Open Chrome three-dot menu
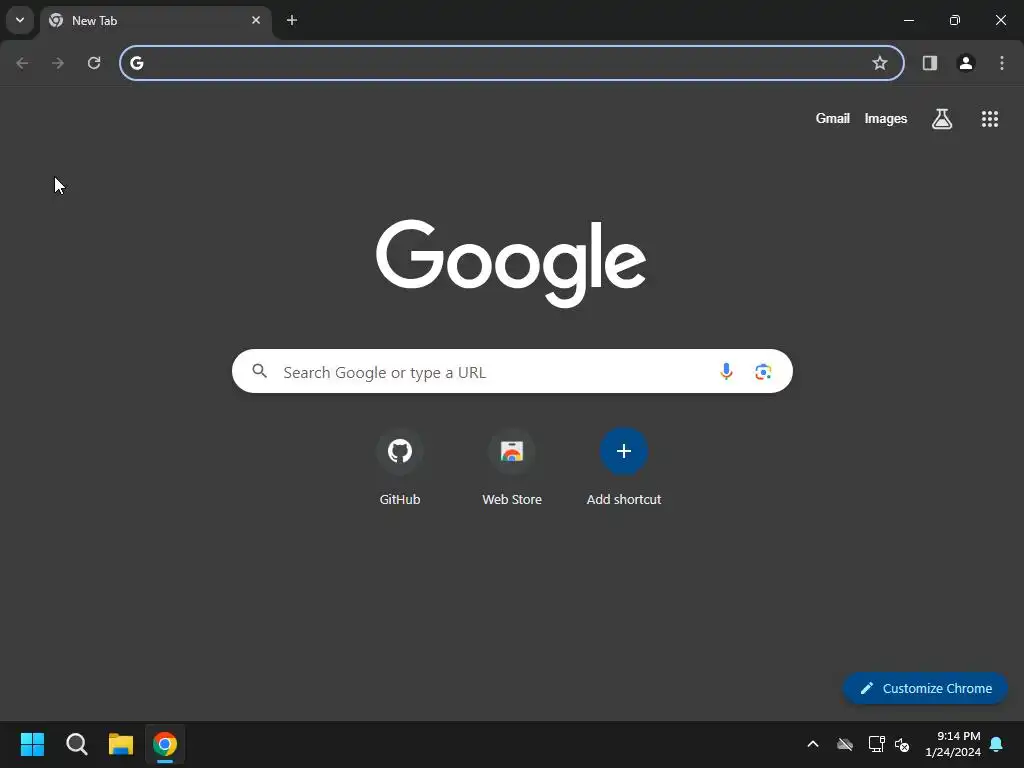The height and width of the screenshot is (768, 1024). click(1002, 63)
